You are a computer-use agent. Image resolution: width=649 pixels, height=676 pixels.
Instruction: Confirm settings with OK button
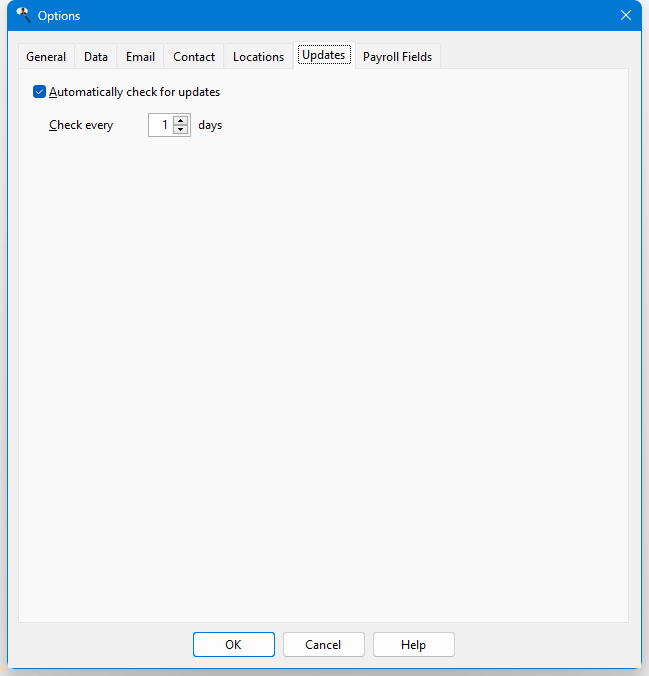(x=234, y=645)
